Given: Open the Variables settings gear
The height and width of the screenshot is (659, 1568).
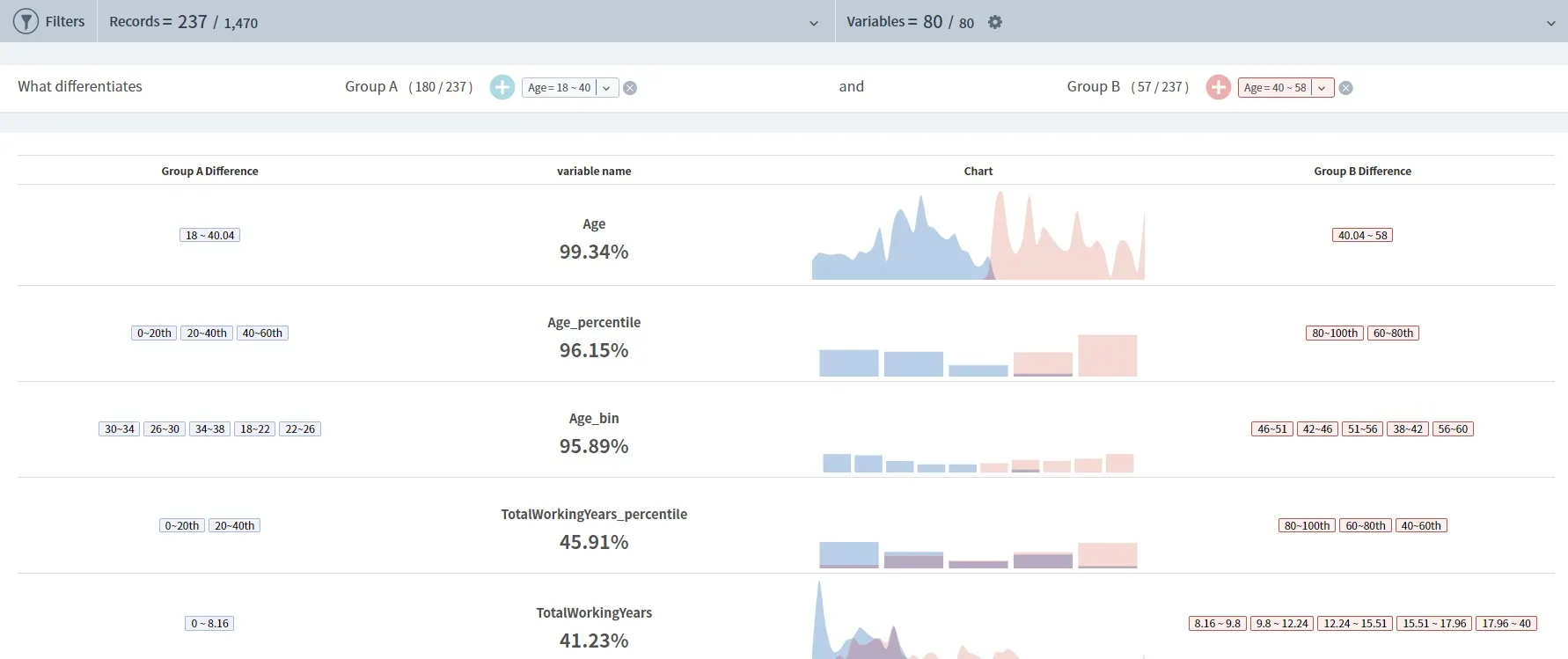Looking at the screenshot, I should click(x=995, y=22).
